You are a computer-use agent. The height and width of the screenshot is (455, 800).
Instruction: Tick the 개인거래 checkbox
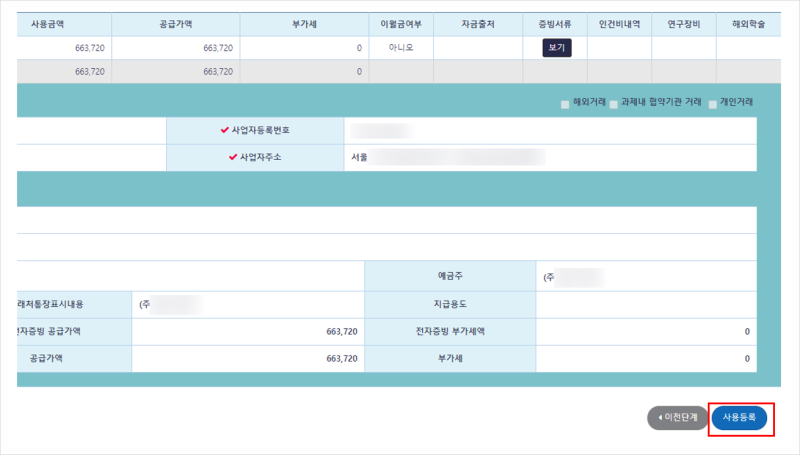tap(713, 105)
